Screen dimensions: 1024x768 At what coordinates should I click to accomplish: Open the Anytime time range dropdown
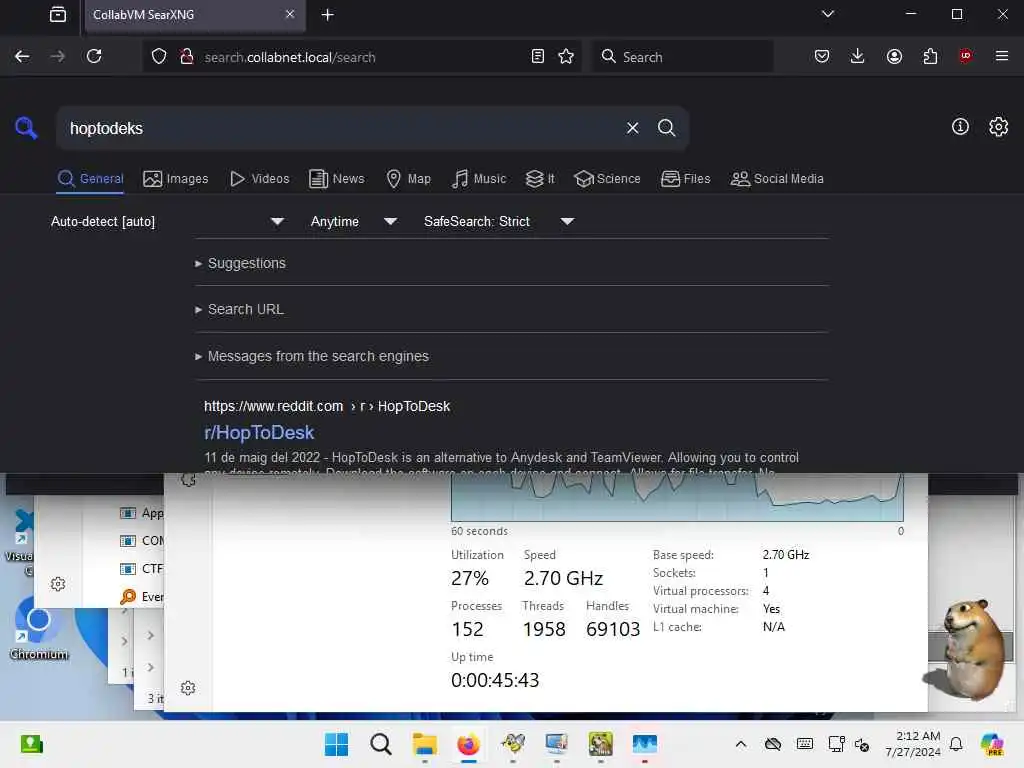click(353, 221)
